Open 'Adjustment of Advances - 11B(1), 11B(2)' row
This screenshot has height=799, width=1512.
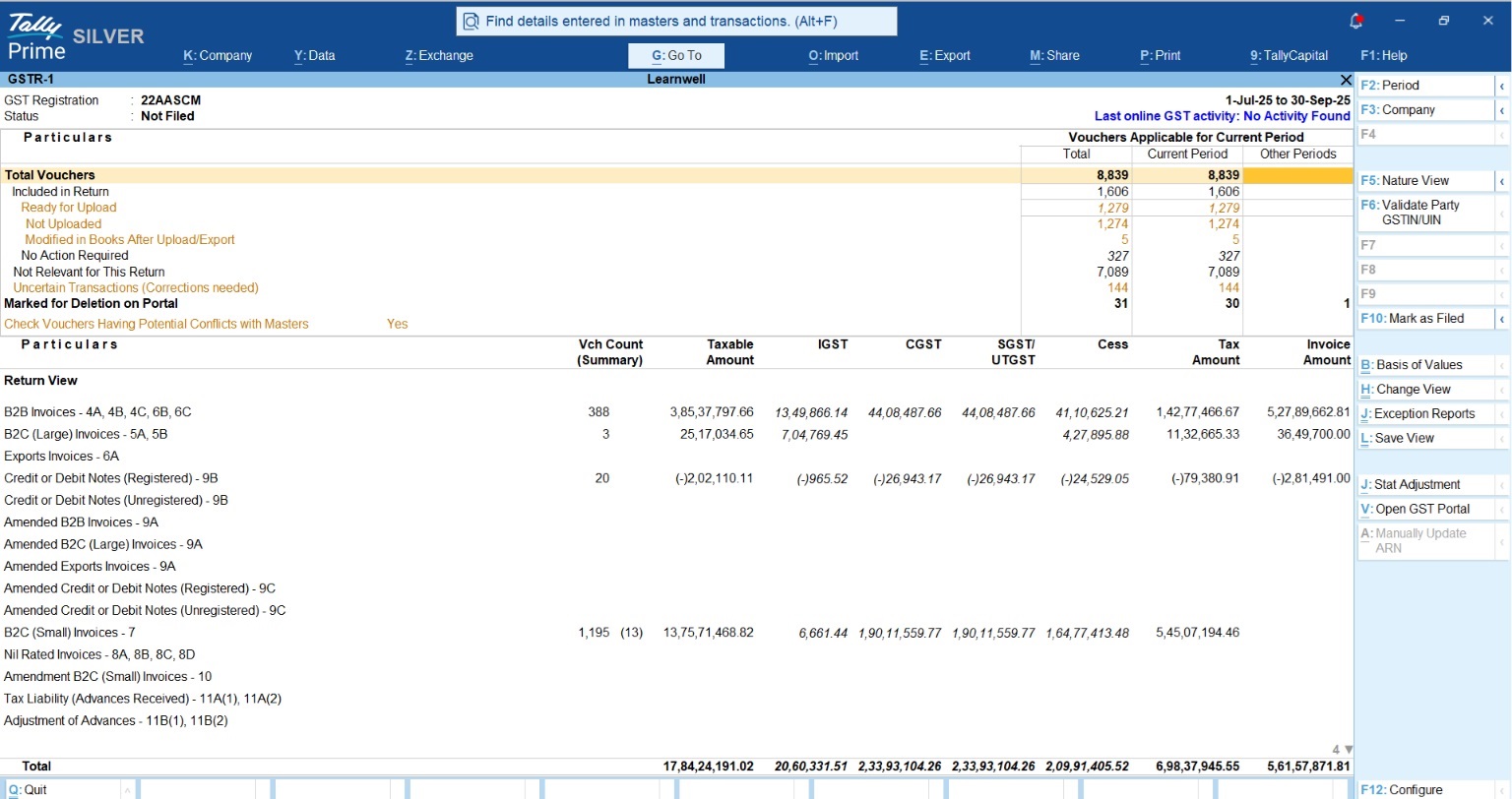[676, 720]
